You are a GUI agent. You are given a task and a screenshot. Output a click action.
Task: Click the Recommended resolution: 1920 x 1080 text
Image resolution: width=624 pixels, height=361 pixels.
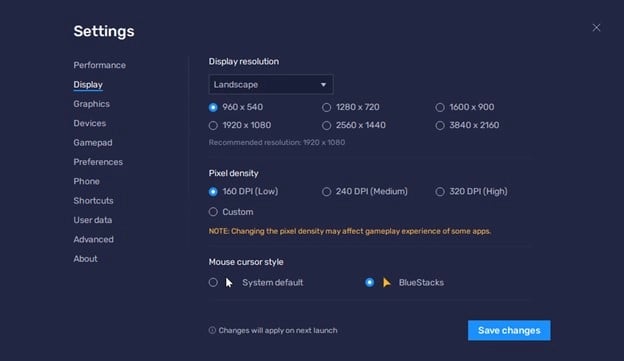277,142
